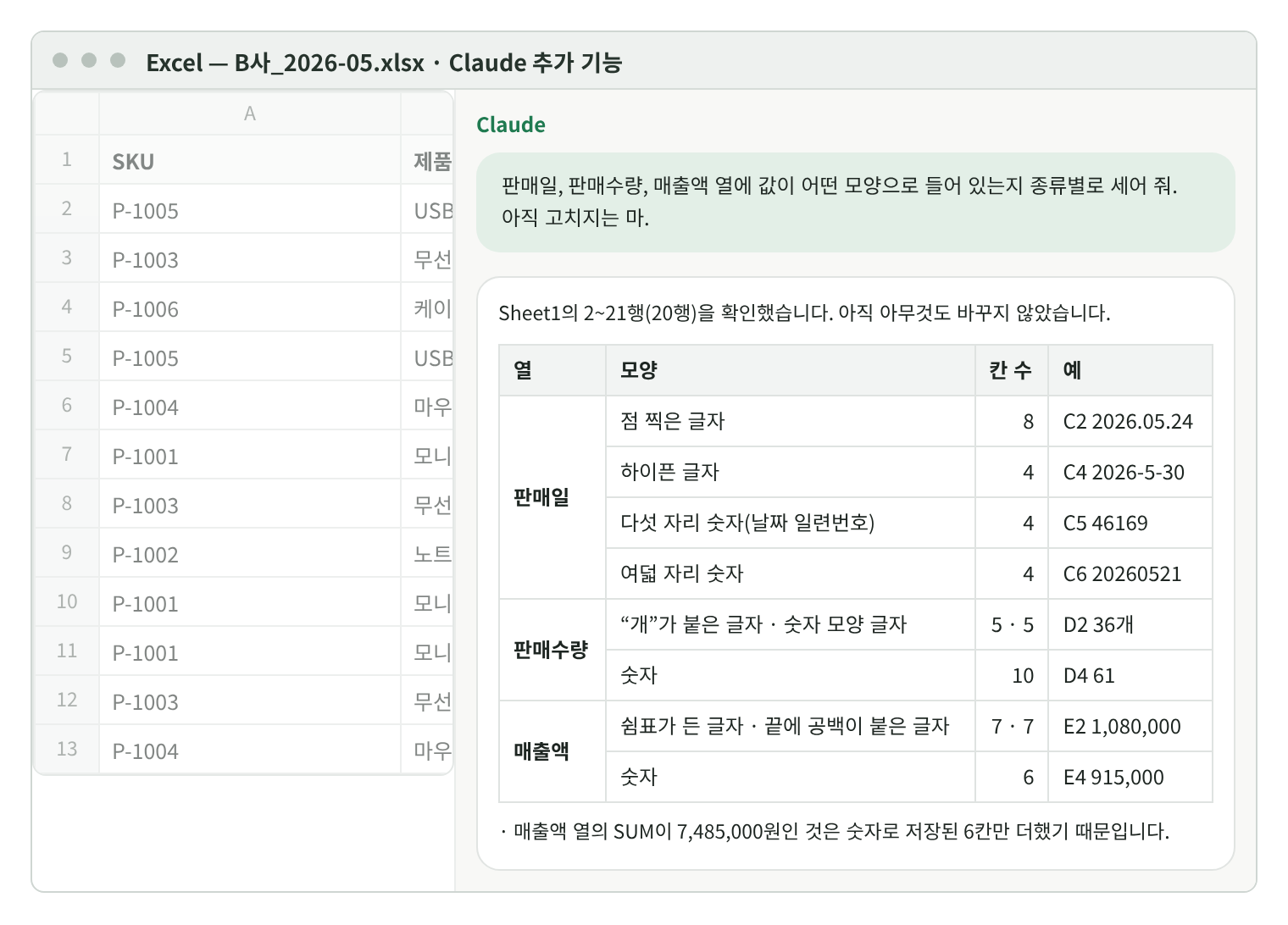Click the 다섯 자리 숫자(날짜 일련번호) cell

(x=790, y=523)
